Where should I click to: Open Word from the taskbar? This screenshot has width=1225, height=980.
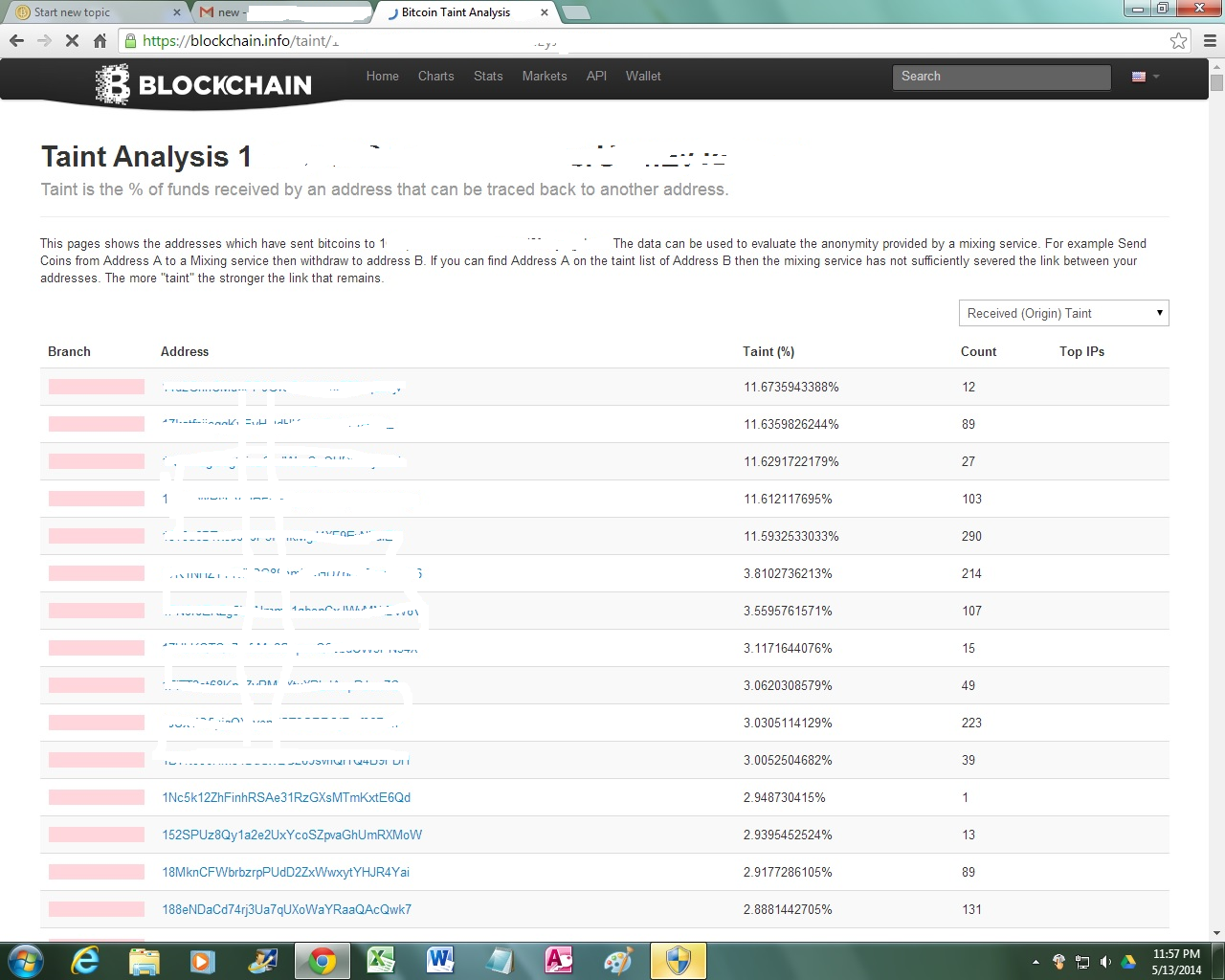click(x=440, y=961)
